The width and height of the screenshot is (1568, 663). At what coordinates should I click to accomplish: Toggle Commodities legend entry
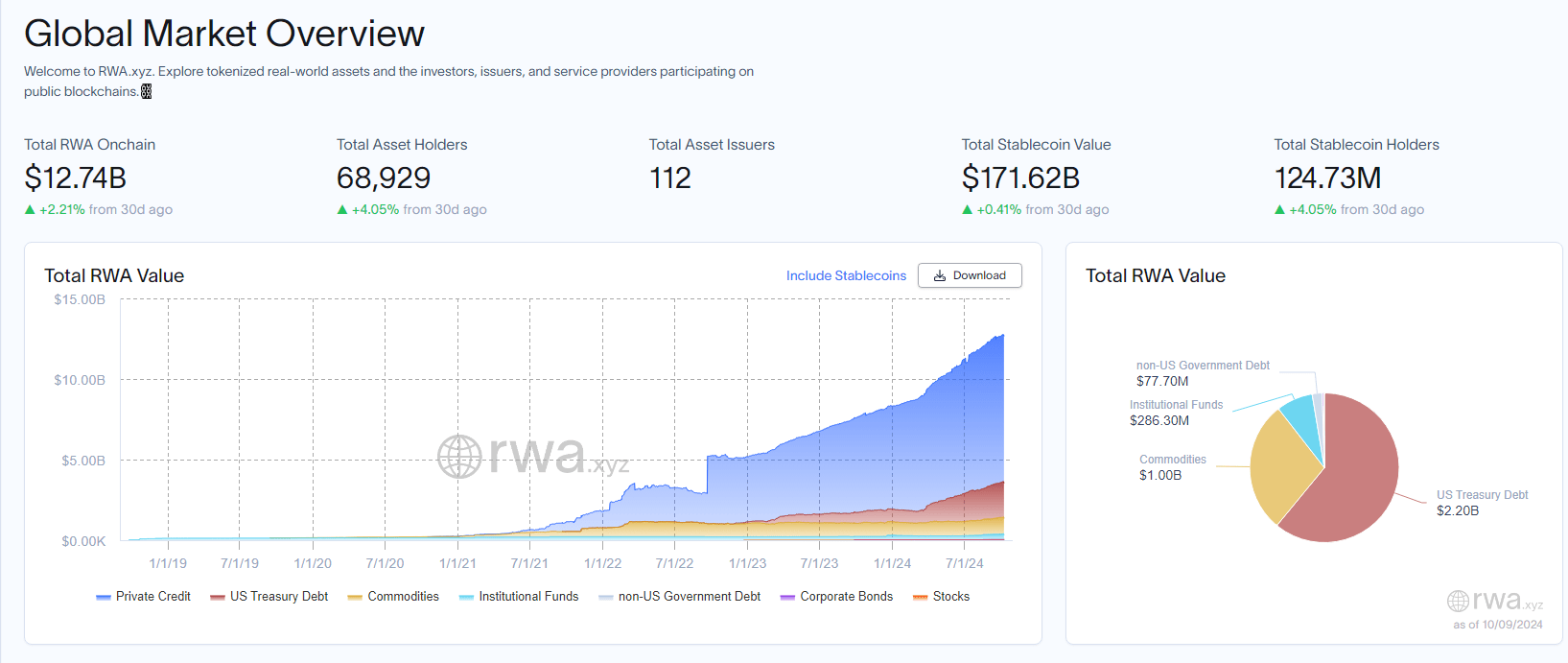(x=393, y=597)
